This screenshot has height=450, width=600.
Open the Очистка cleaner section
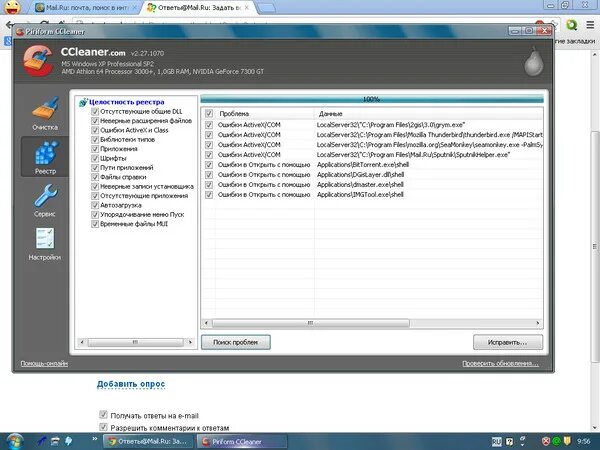(x=45, y=114)
